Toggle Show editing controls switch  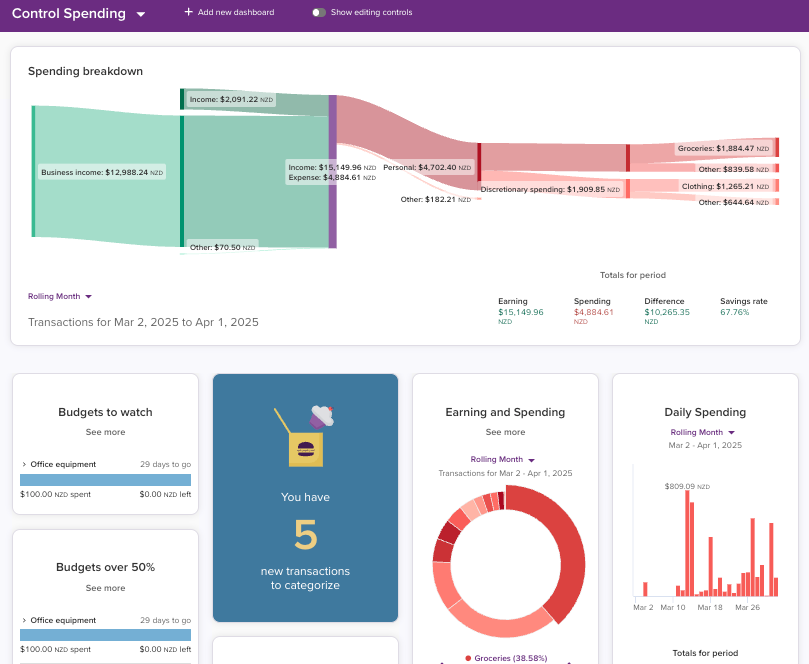pyautogui.click(x=319, y=12)
